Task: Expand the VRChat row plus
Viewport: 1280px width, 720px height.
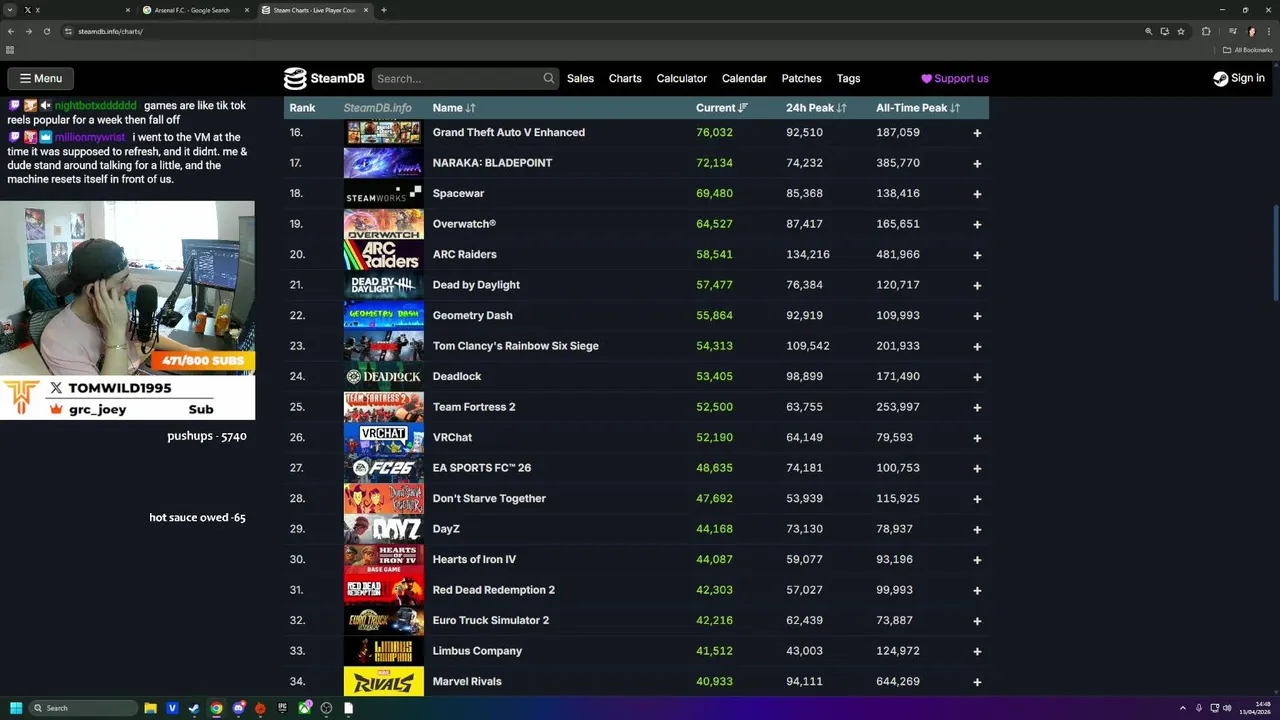Action: click(977, 438)
